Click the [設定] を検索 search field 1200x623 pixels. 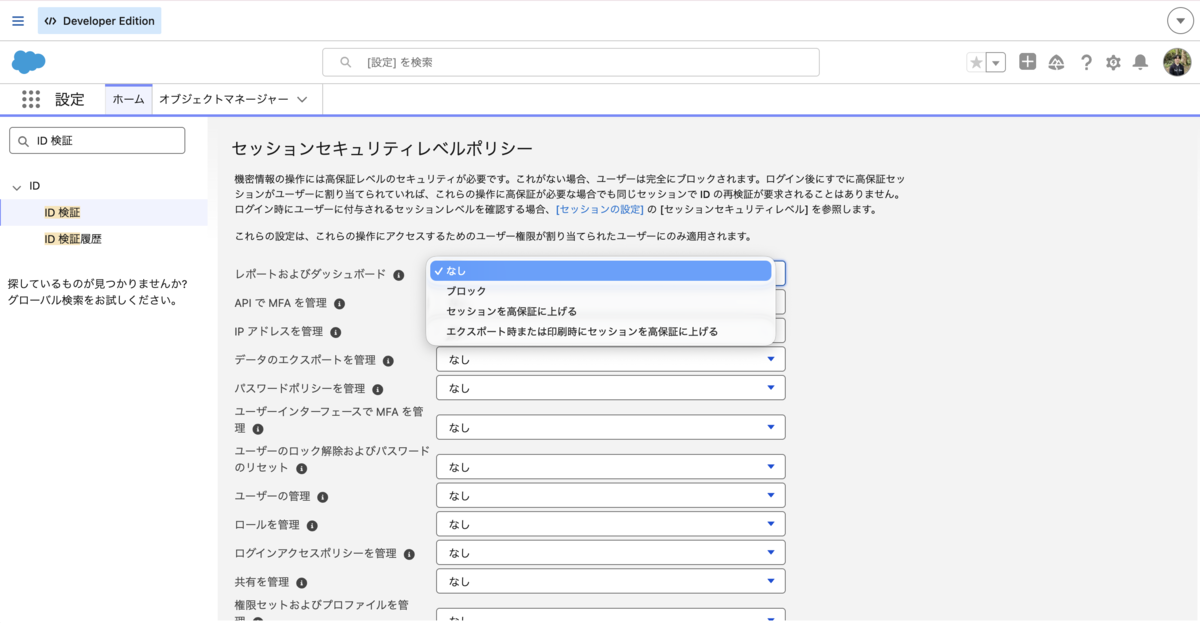pyautogui.click(x=571, y=62)
